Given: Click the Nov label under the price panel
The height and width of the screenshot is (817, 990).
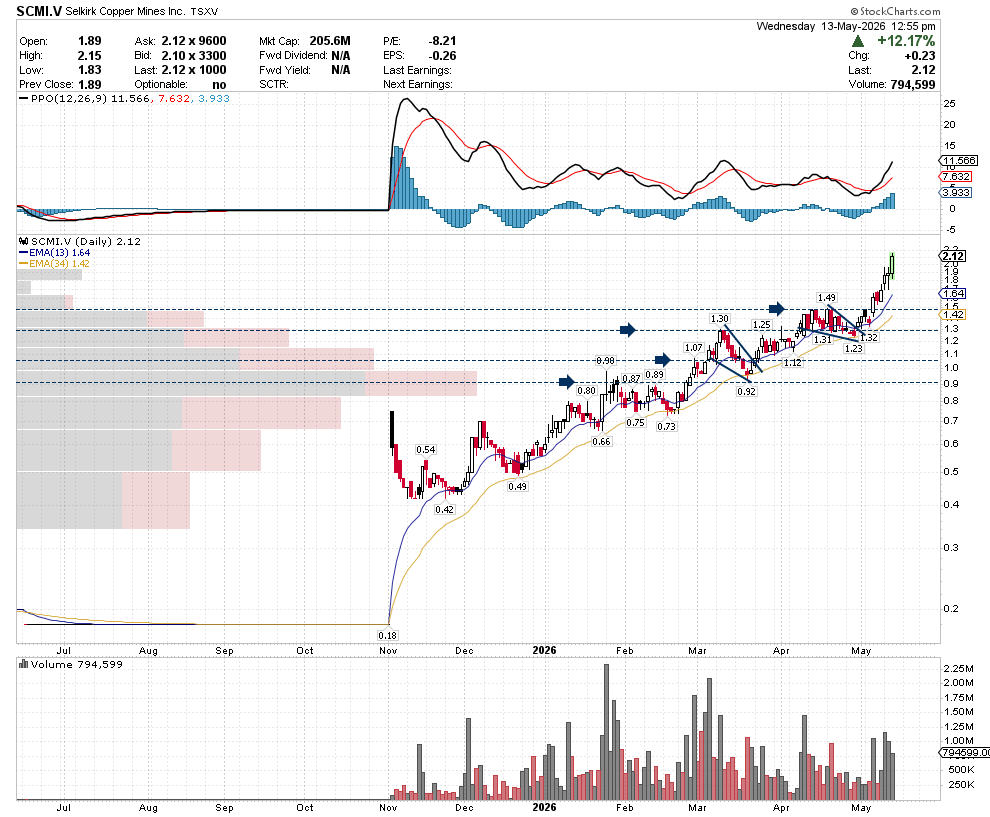Looking at the screenshot, I should (x=388, y=650).
